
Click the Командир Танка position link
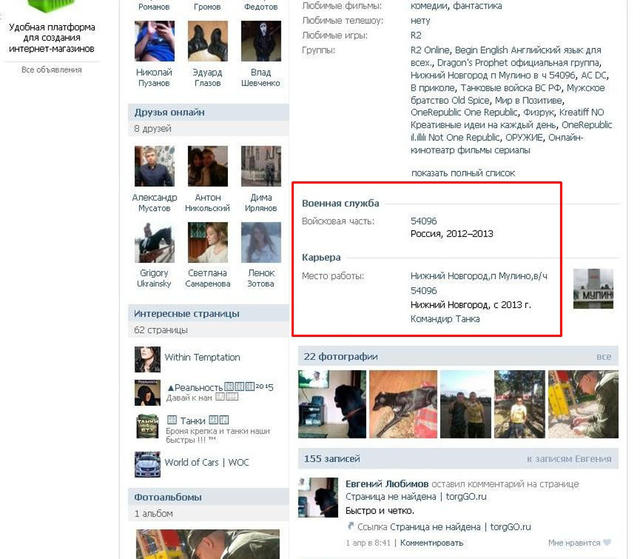point(445,319)
